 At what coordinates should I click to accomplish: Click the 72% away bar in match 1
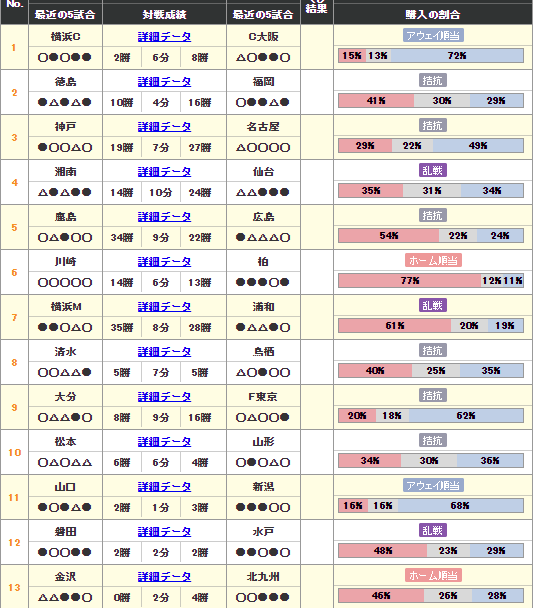(x=457, y=55)
